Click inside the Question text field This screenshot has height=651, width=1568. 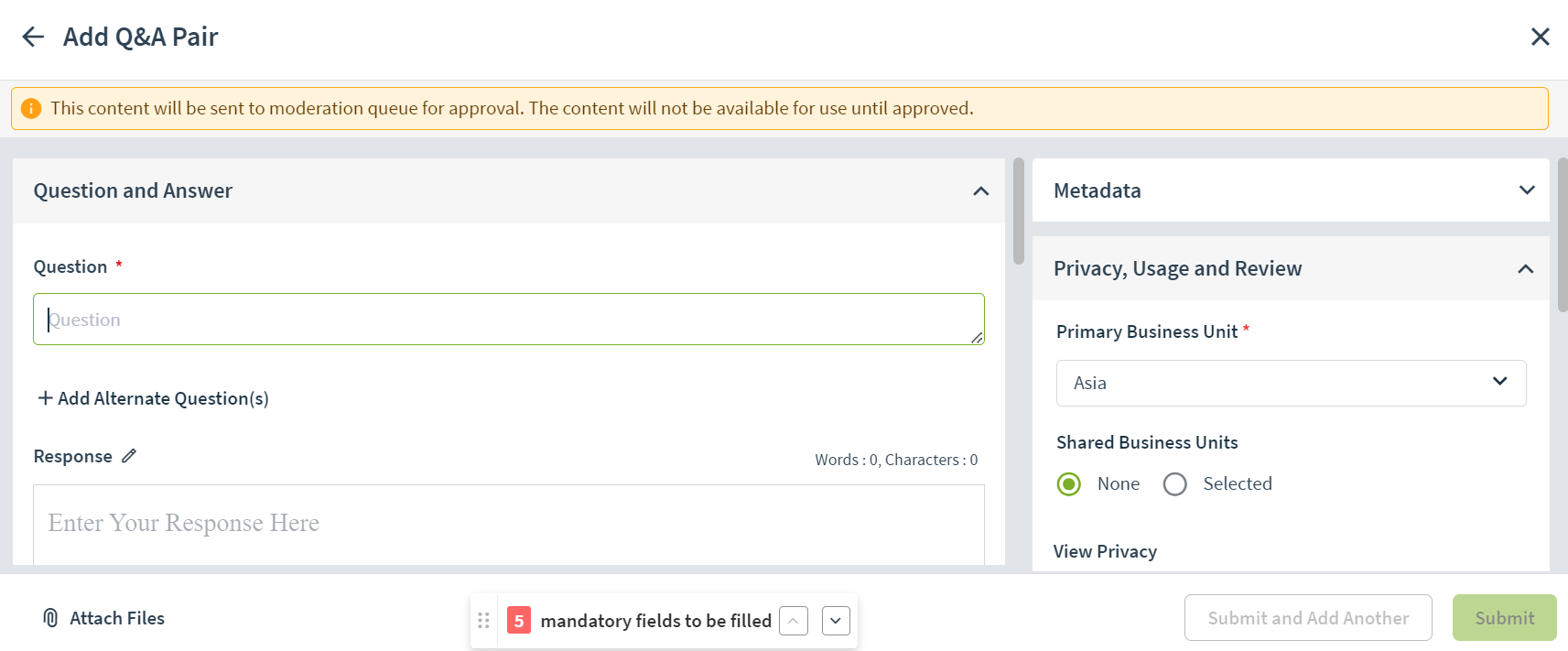(x=509, y=319)
